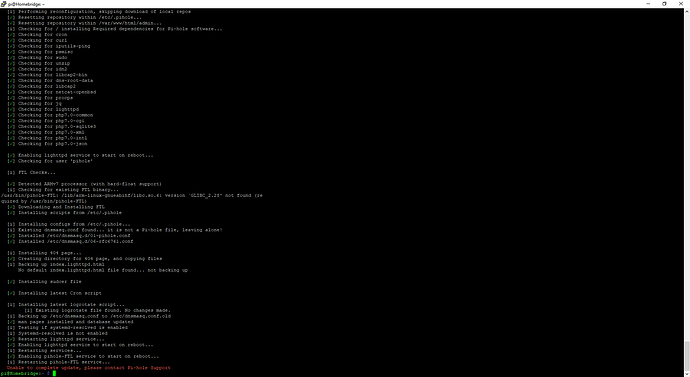The image size is (690, 377).
Task: Restore down the terminal window
Action: (664, 4)
